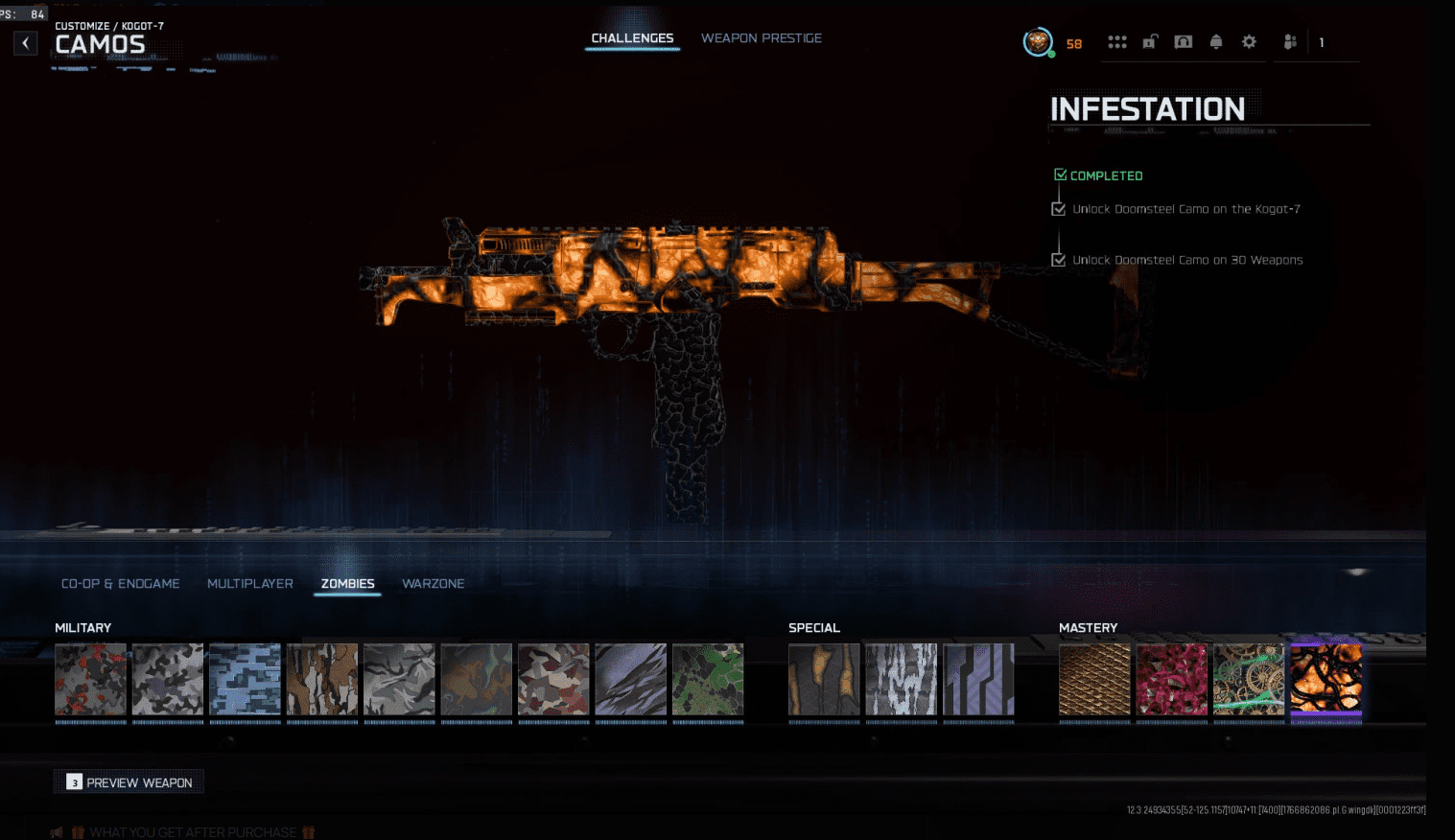Select second Military camo, gray-purple pattern

pos(168,680)
